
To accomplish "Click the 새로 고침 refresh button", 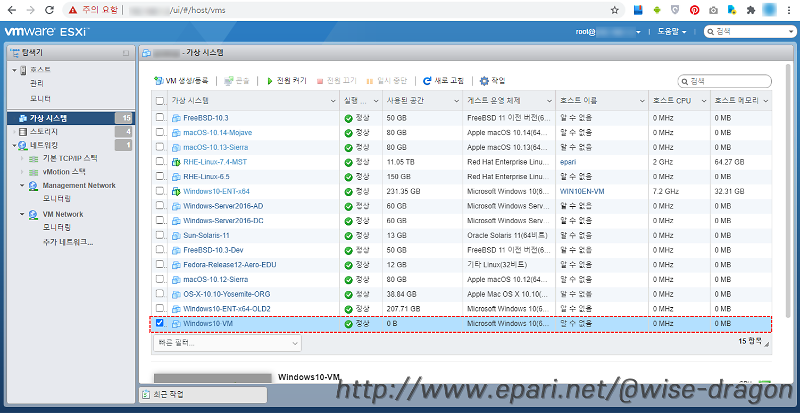I will coord(443,81).
